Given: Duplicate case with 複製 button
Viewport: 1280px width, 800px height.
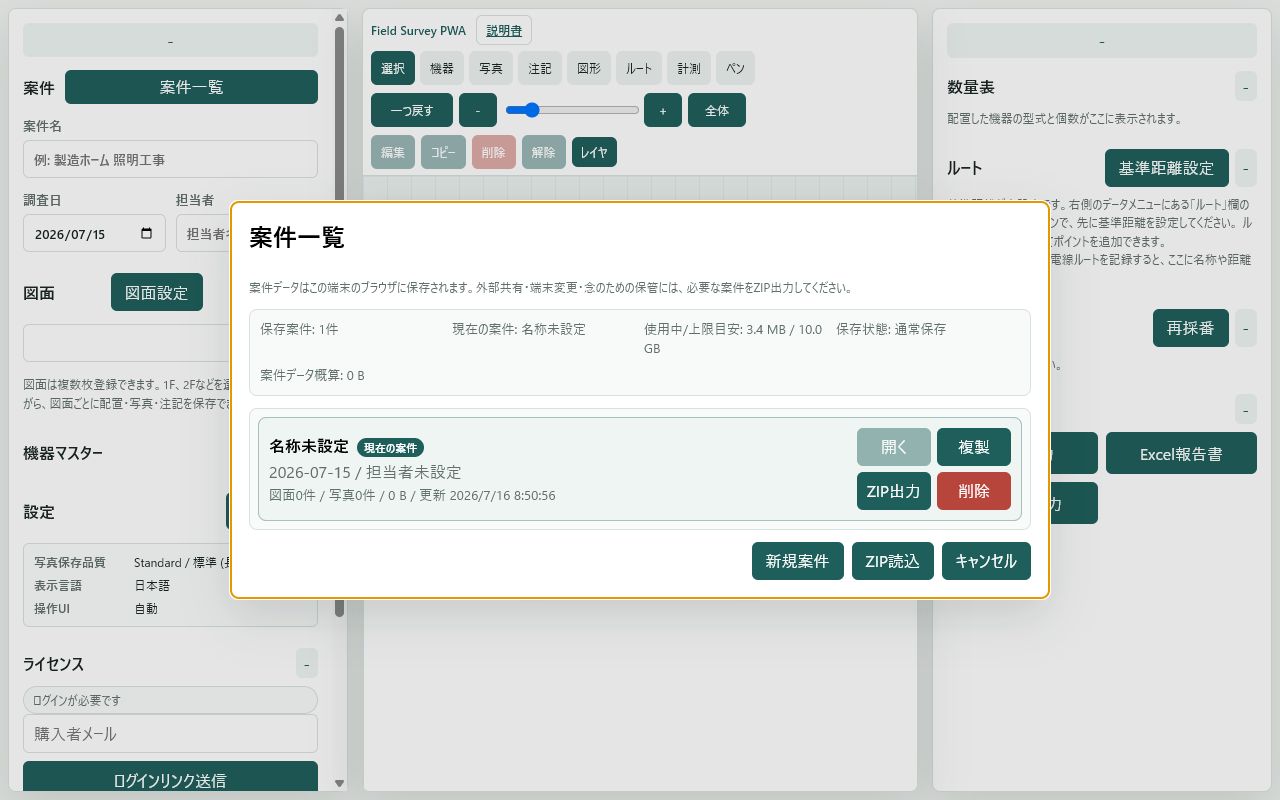Looking at the screenshot, I should tap(974, 447).
